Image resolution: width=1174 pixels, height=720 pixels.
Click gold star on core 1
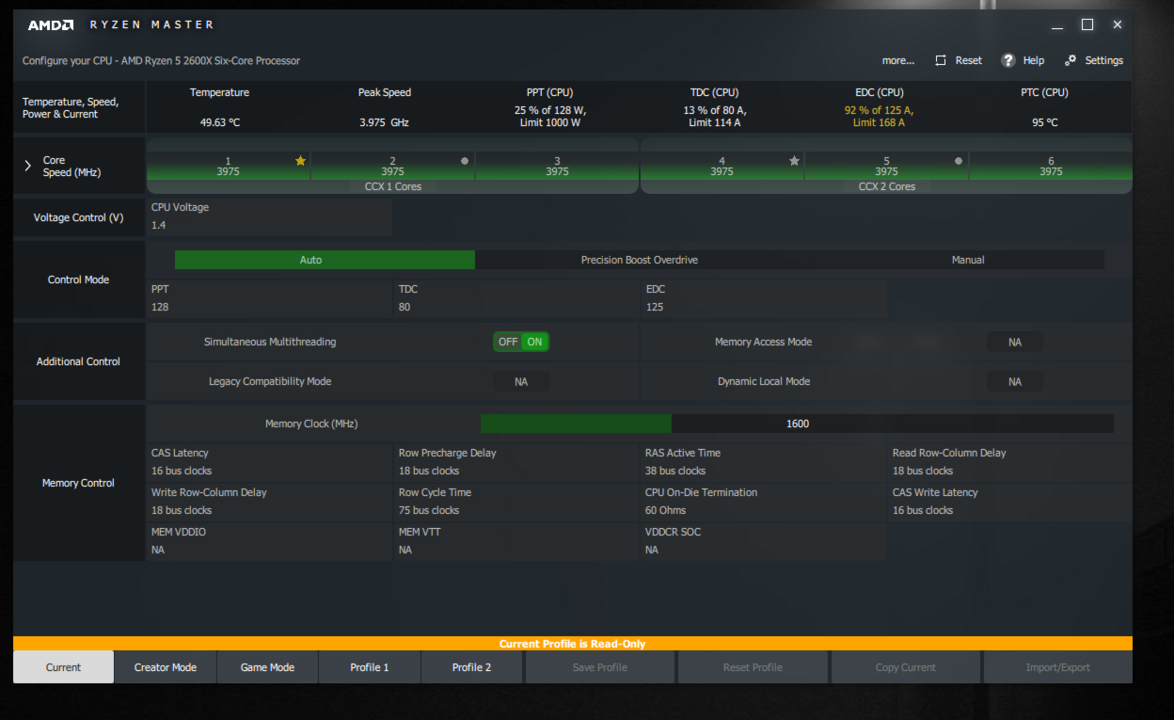300,161
